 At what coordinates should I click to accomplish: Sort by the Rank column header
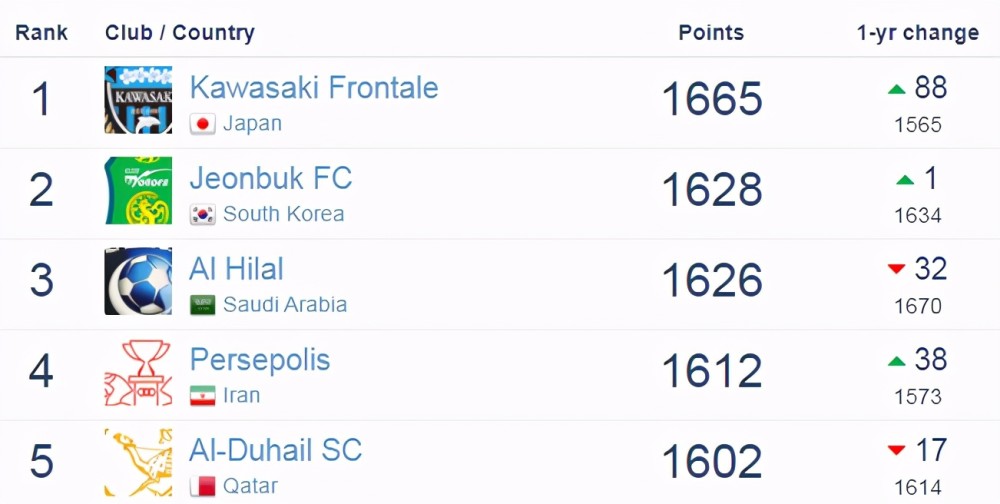pos(41,33)
